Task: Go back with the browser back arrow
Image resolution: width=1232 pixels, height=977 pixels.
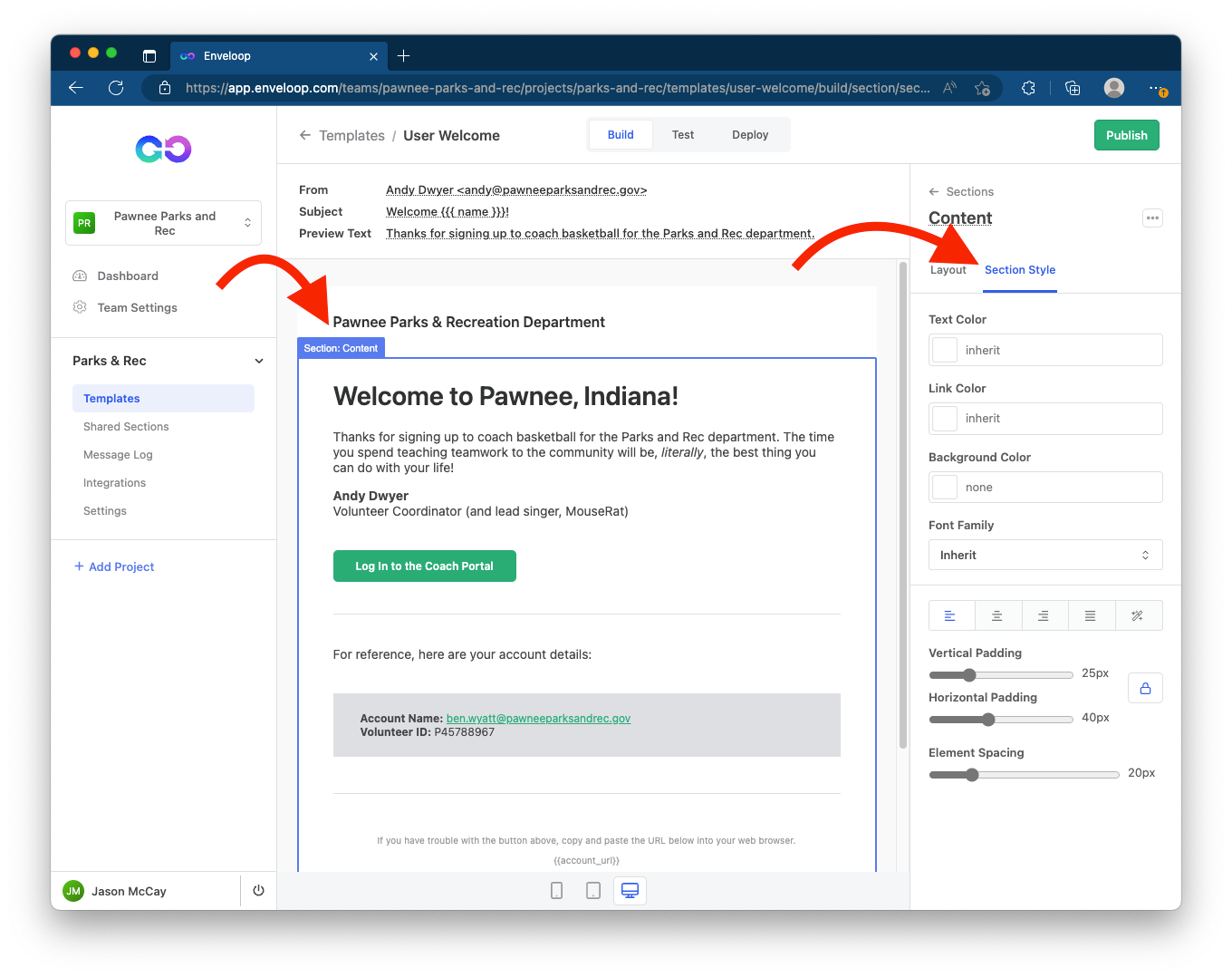Action: pos(76,88)
